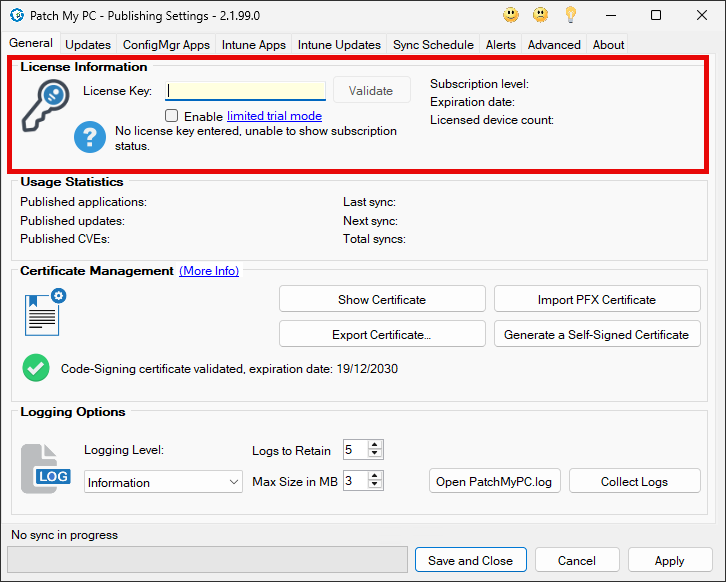This screenshot has height=582, width=726.
Task: Switch to the ConfigMgr Apps tab
Action: click(166, 44)
